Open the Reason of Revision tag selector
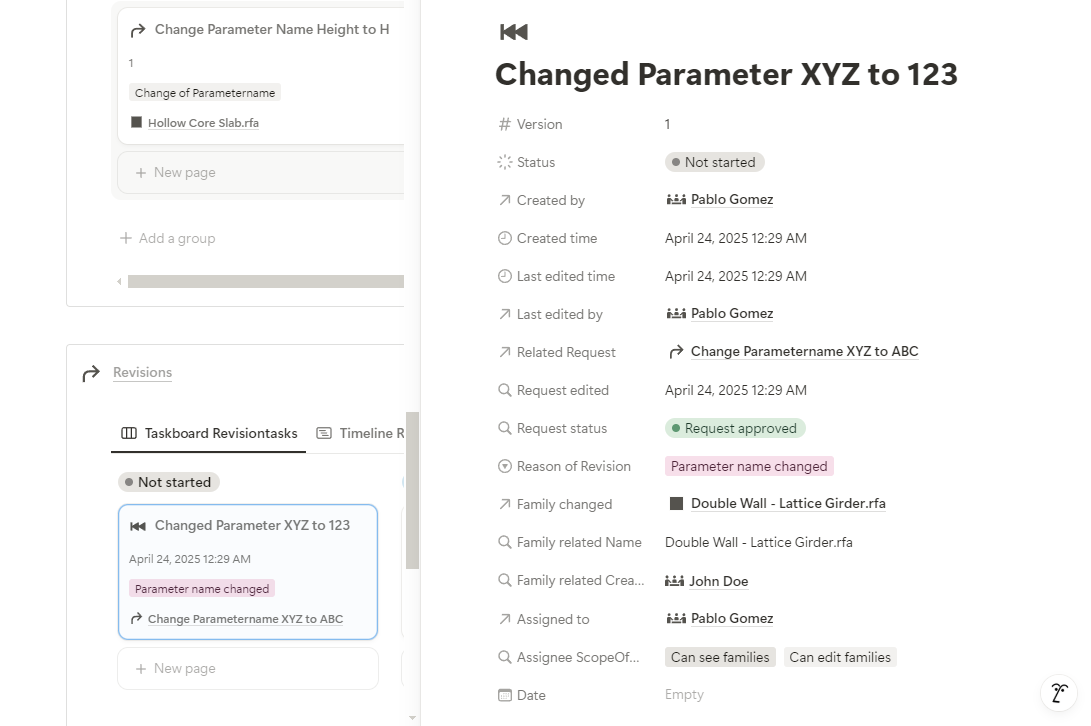Screen dimensions: 1091x726 [749, 466]
